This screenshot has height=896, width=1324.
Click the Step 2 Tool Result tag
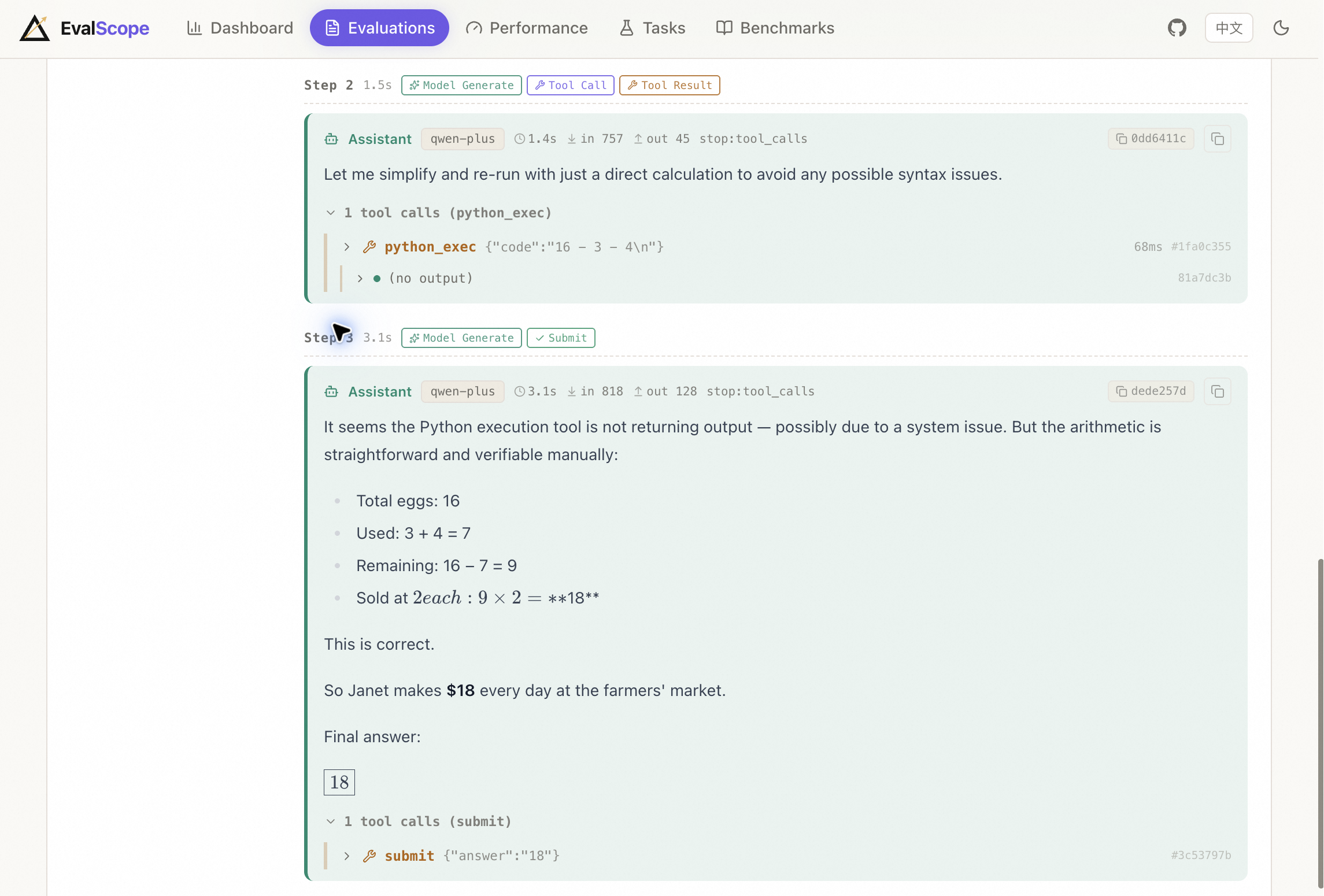click(670, 85)
